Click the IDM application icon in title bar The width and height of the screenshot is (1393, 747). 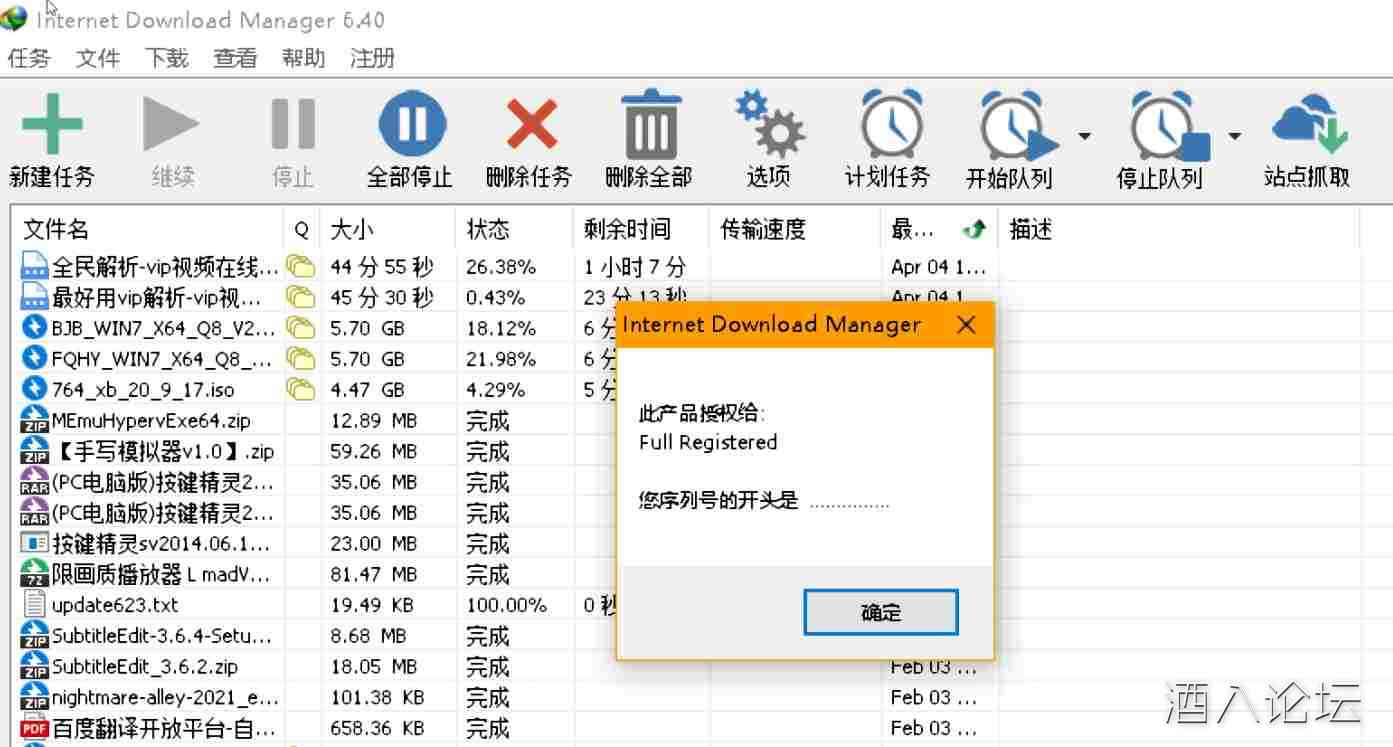click(x=14, y=19)
